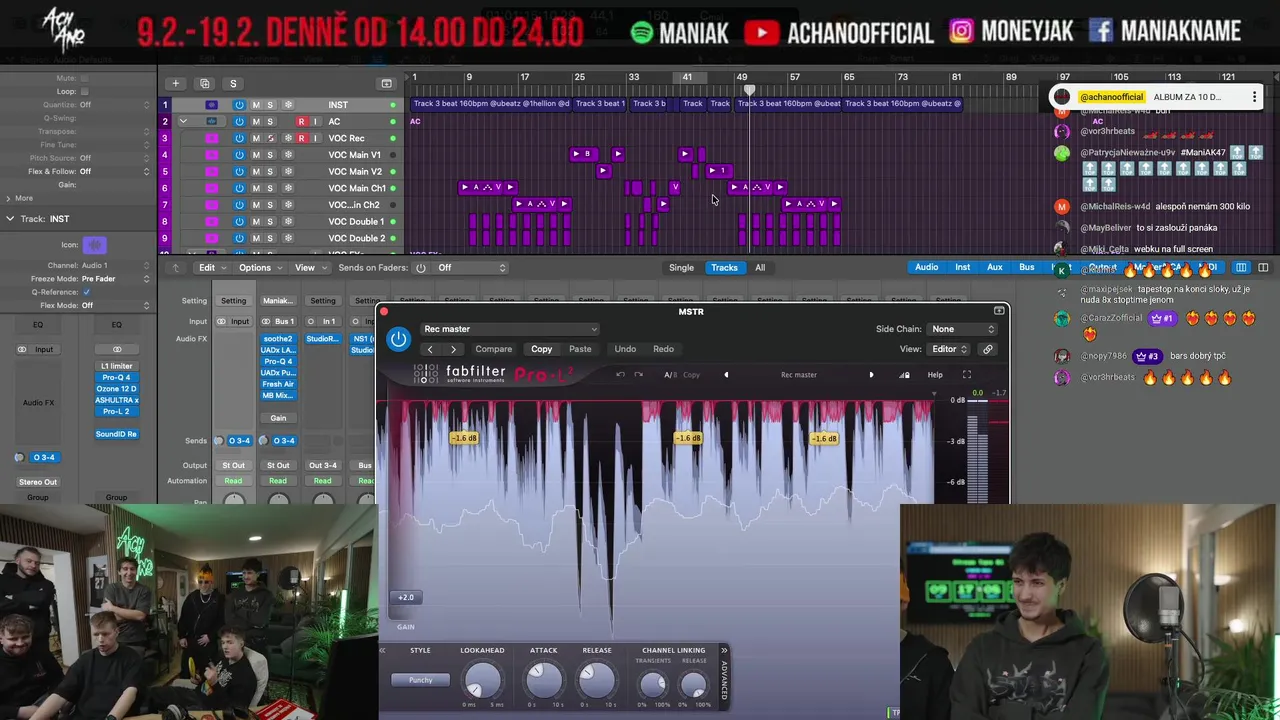
Task: Open the Freeze Mode Pre Fader dropdown
Action: click(x=114, y=279)
